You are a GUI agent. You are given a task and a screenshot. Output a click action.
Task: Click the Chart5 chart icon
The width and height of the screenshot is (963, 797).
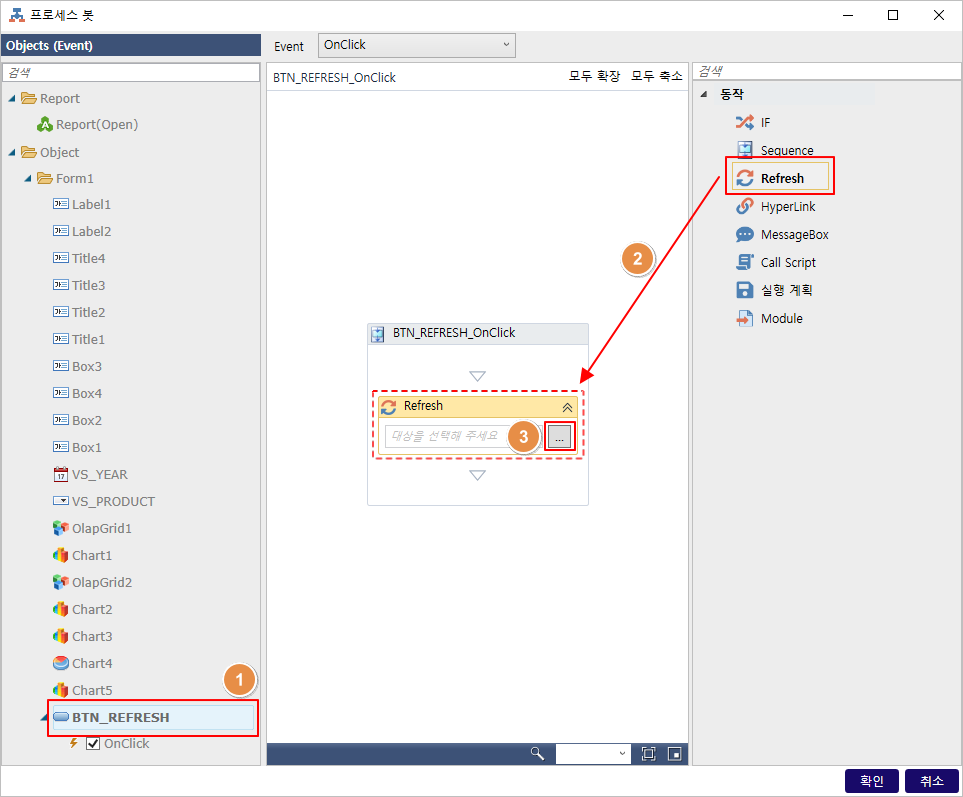61,690
